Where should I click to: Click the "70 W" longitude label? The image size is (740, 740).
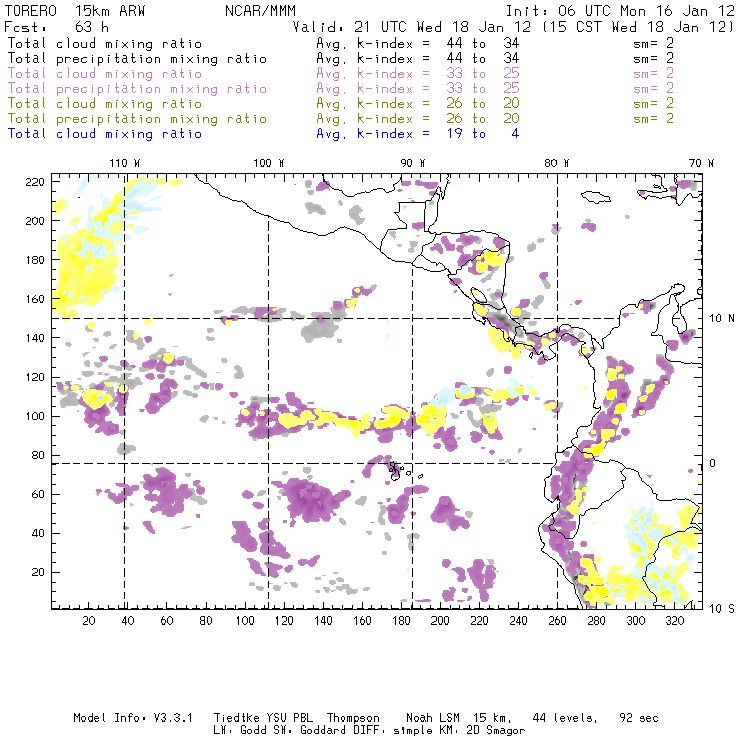(x=701, y=163)
